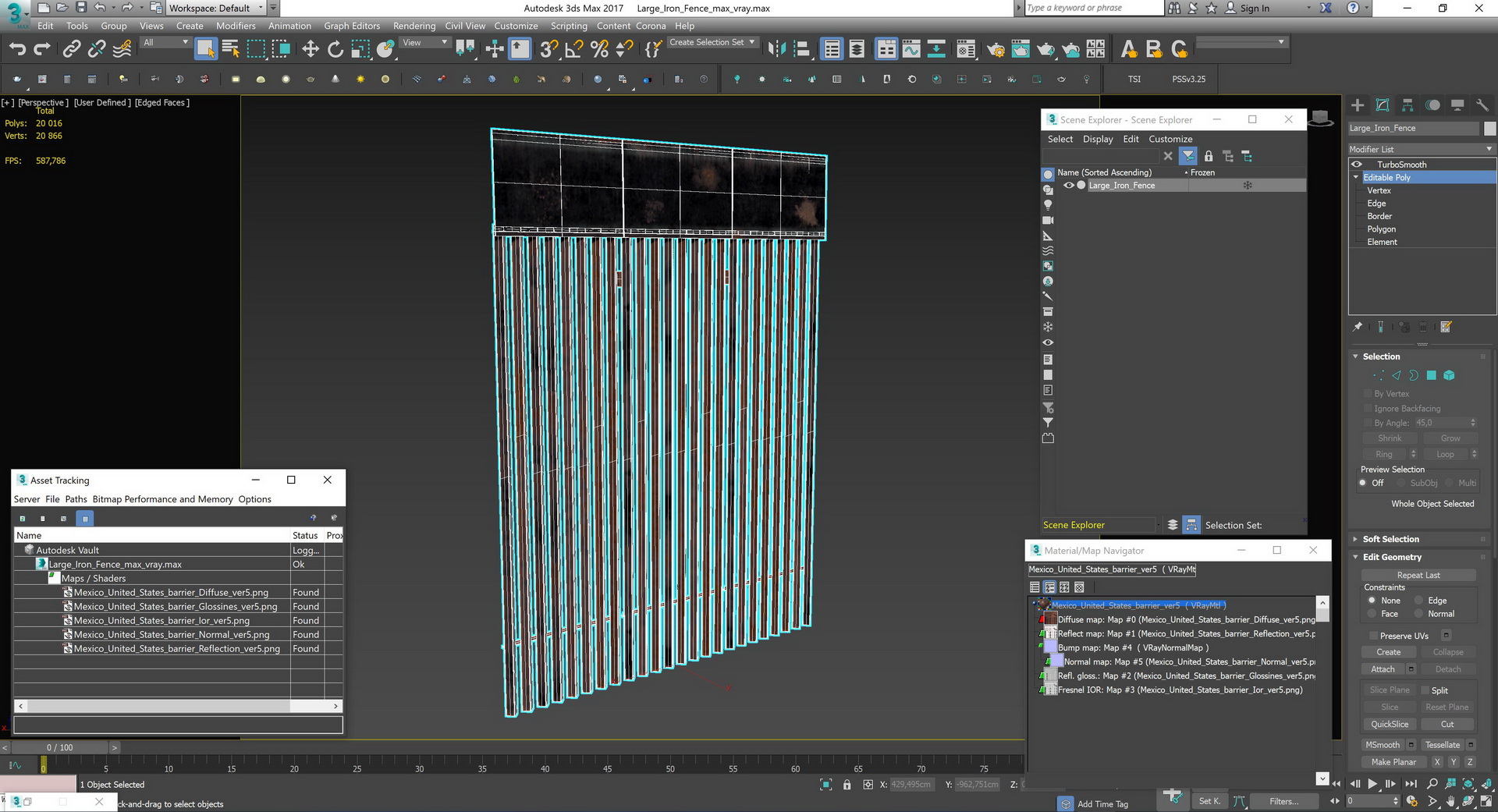Open the Curve Editor from toolbar

pos(911,49)
